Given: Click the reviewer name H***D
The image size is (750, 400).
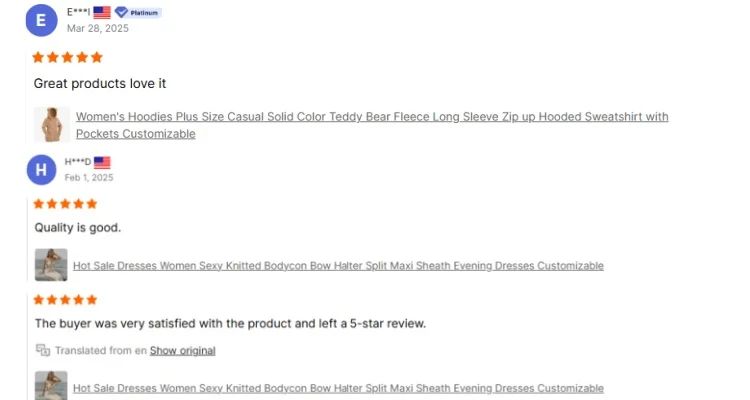Looking at the screenshot, I should click(x=78, y=162).
